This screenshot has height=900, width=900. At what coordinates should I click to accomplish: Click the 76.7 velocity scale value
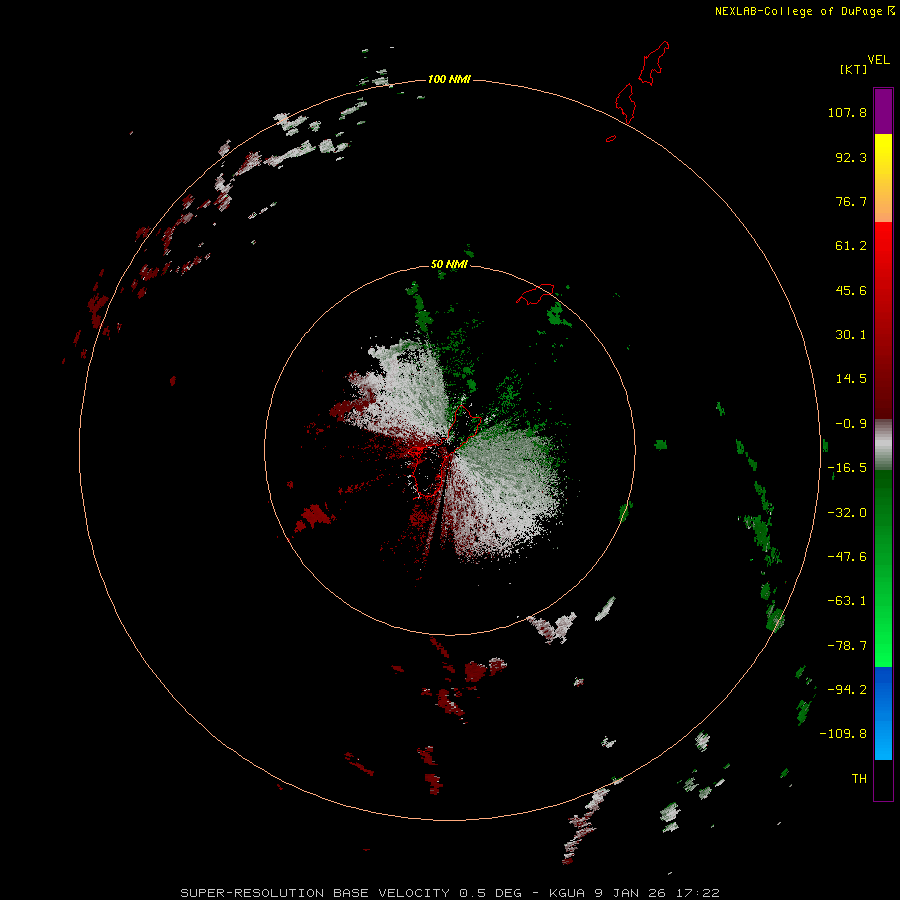tap(851, 201)
